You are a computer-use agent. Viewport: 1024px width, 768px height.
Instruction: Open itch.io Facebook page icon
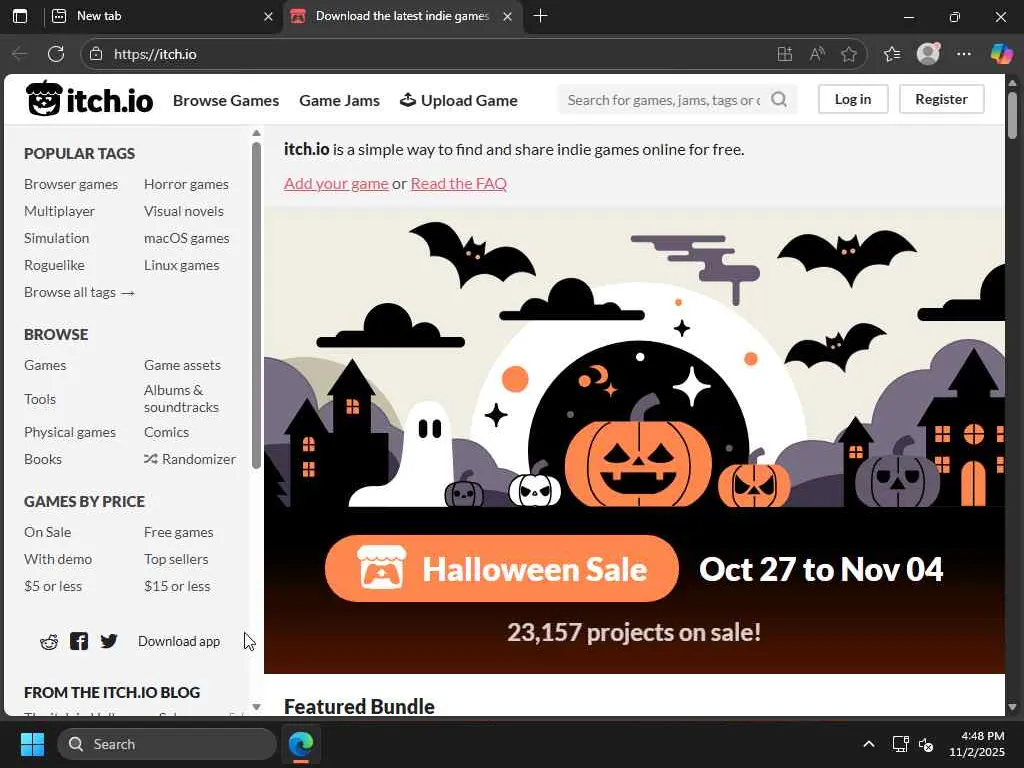pyautogui.click(x=79, y=641)
